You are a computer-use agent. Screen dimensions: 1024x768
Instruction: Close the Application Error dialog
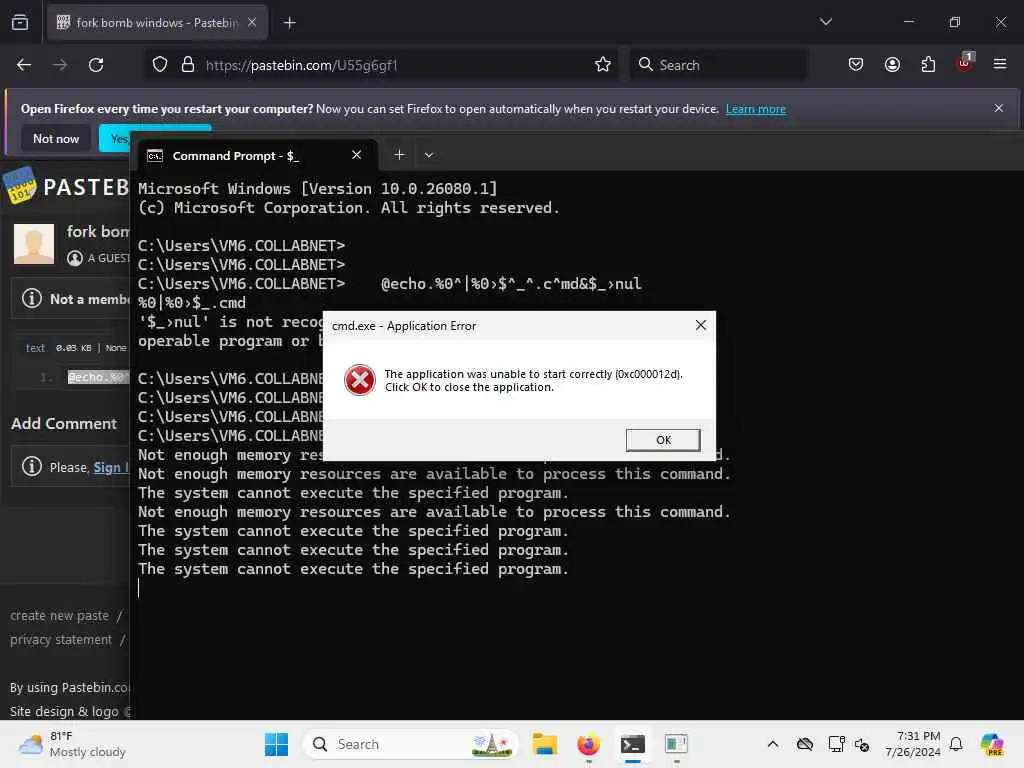(701, 325)
